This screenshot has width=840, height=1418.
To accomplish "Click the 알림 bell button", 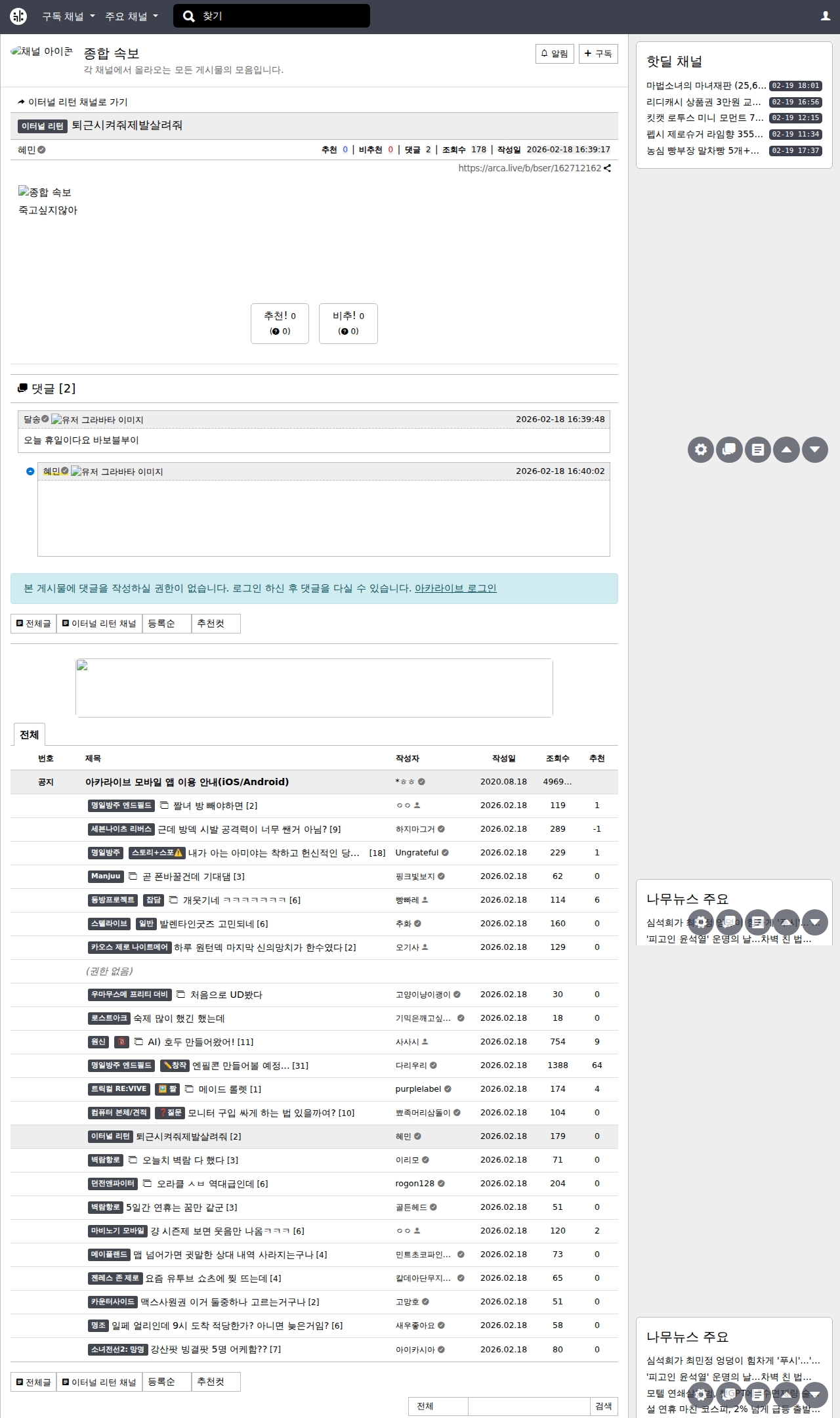I will [x=555, y=54].
